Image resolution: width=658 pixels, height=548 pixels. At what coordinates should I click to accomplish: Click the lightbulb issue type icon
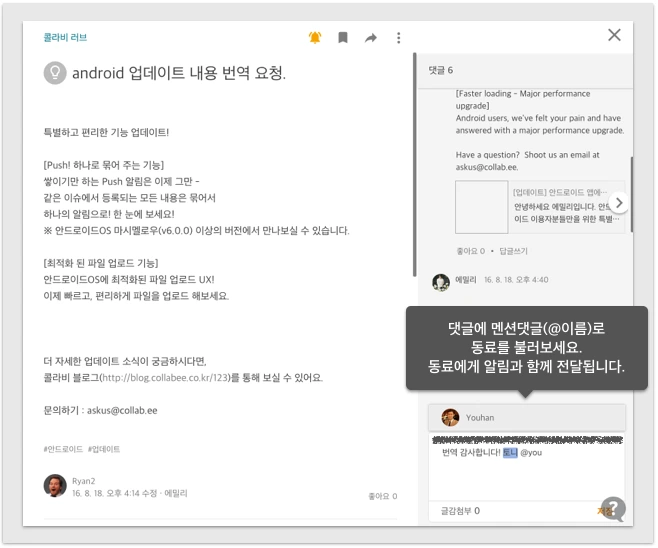55,73
